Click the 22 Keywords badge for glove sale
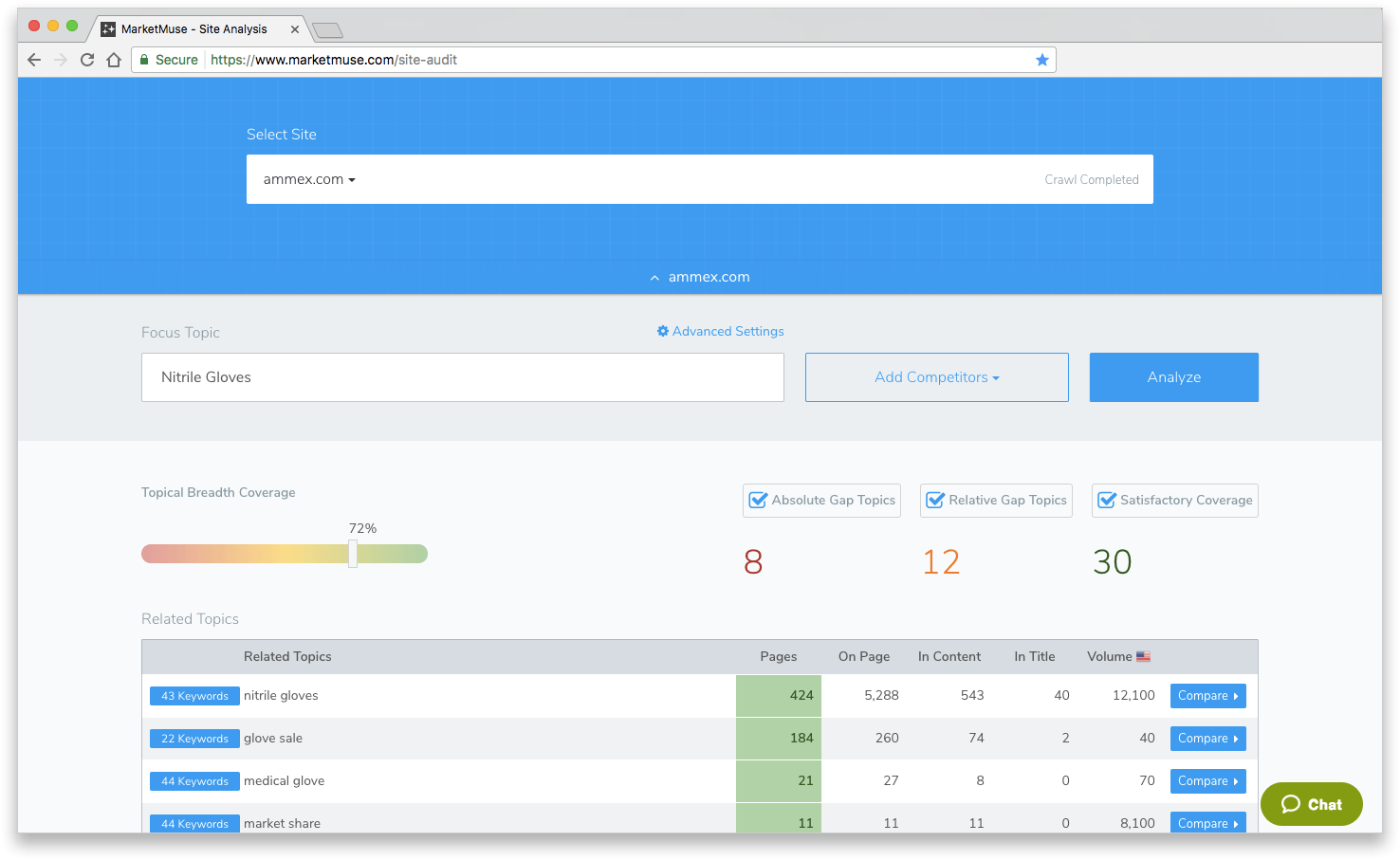This screenshot has width=1400, height=860. pyautogui.click(x=194, y=739)
